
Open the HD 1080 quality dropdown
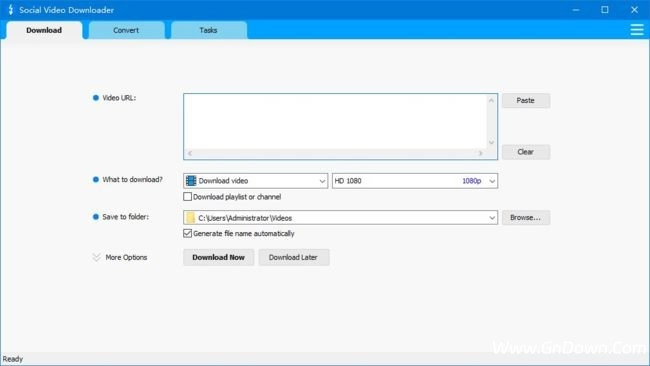pyautogui.click(x=415, y=181)
